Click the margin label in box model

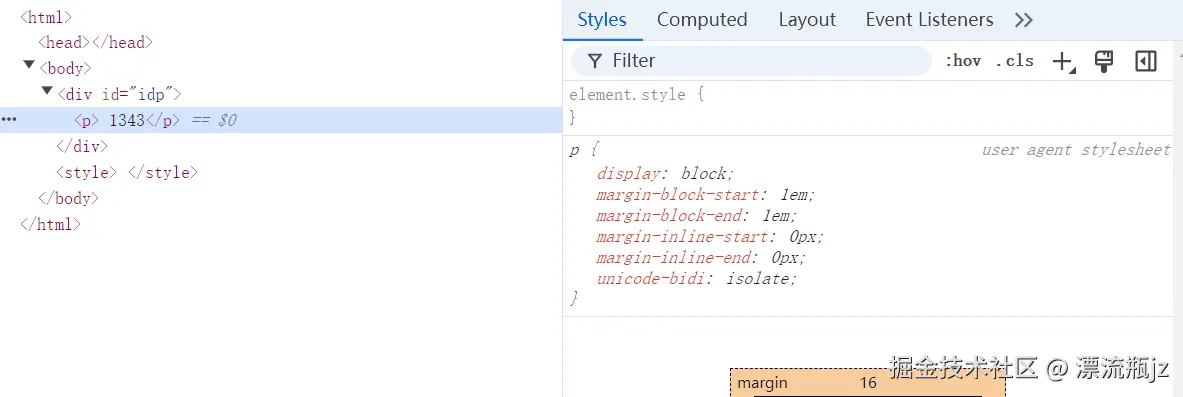click(x=762, y=383)
